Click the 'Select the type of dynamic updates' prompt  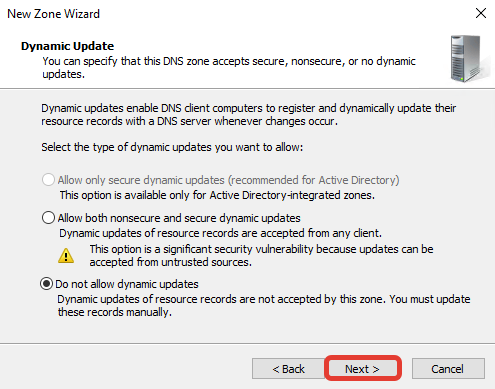tap(172, 147)
